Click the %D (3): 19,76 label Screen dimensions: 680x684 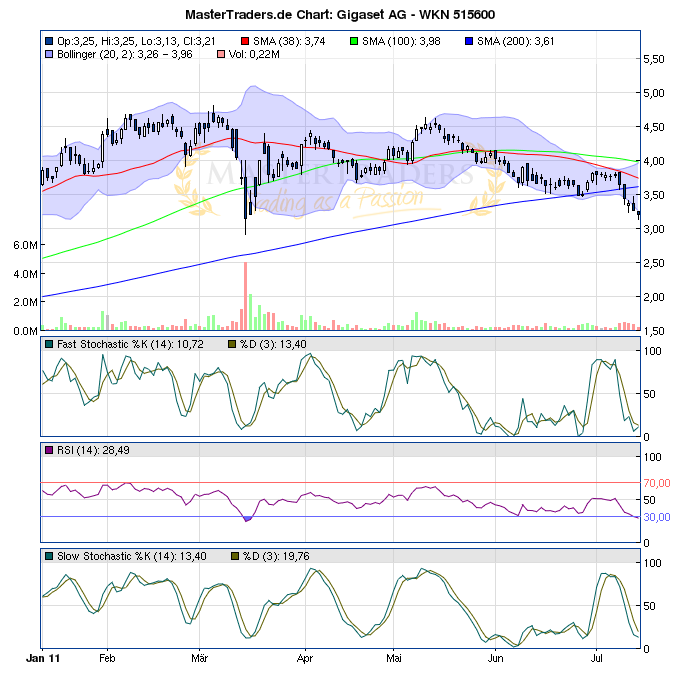[276, 557]
